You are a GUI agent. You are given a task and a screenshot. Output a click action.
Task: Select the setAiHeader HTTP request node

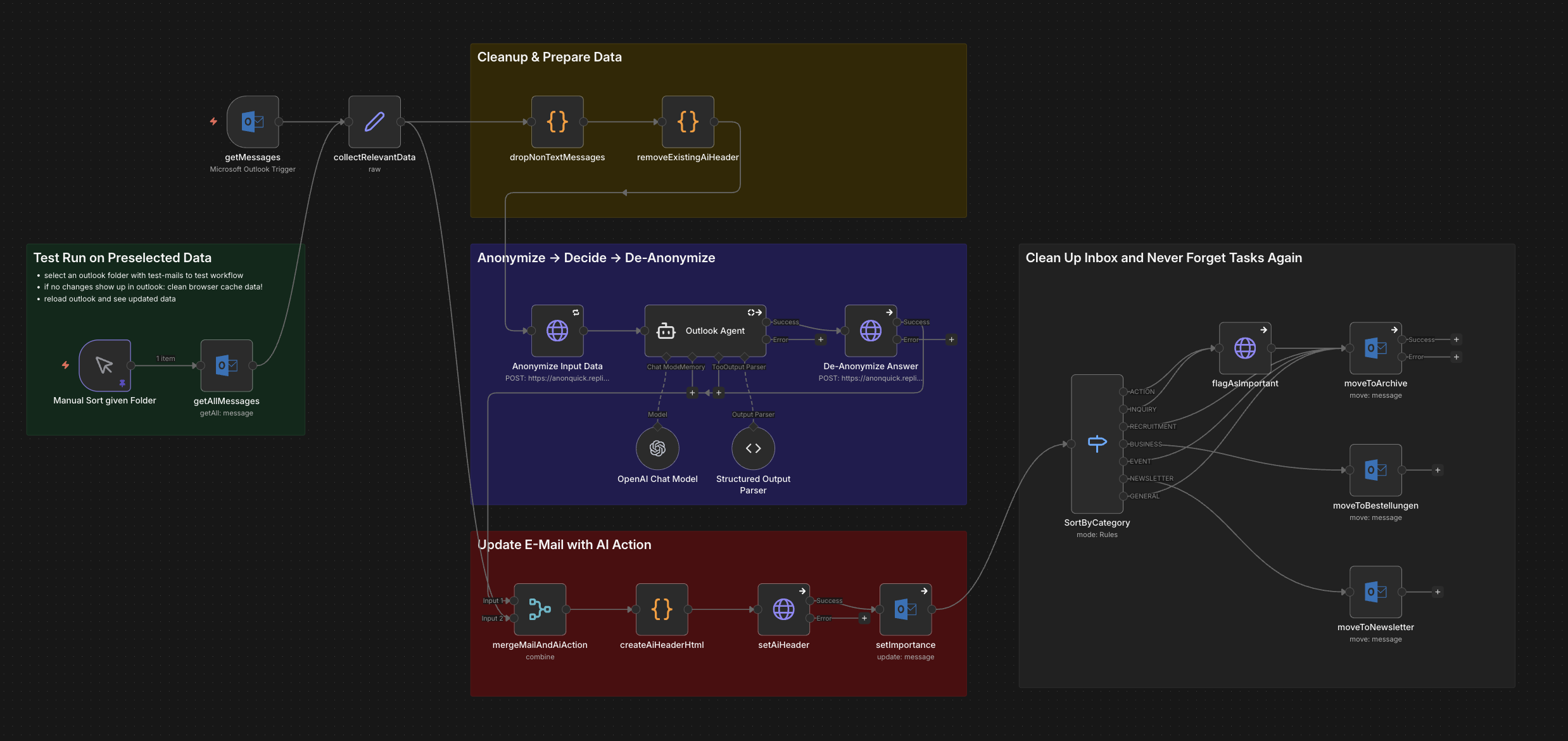point(783,609)
